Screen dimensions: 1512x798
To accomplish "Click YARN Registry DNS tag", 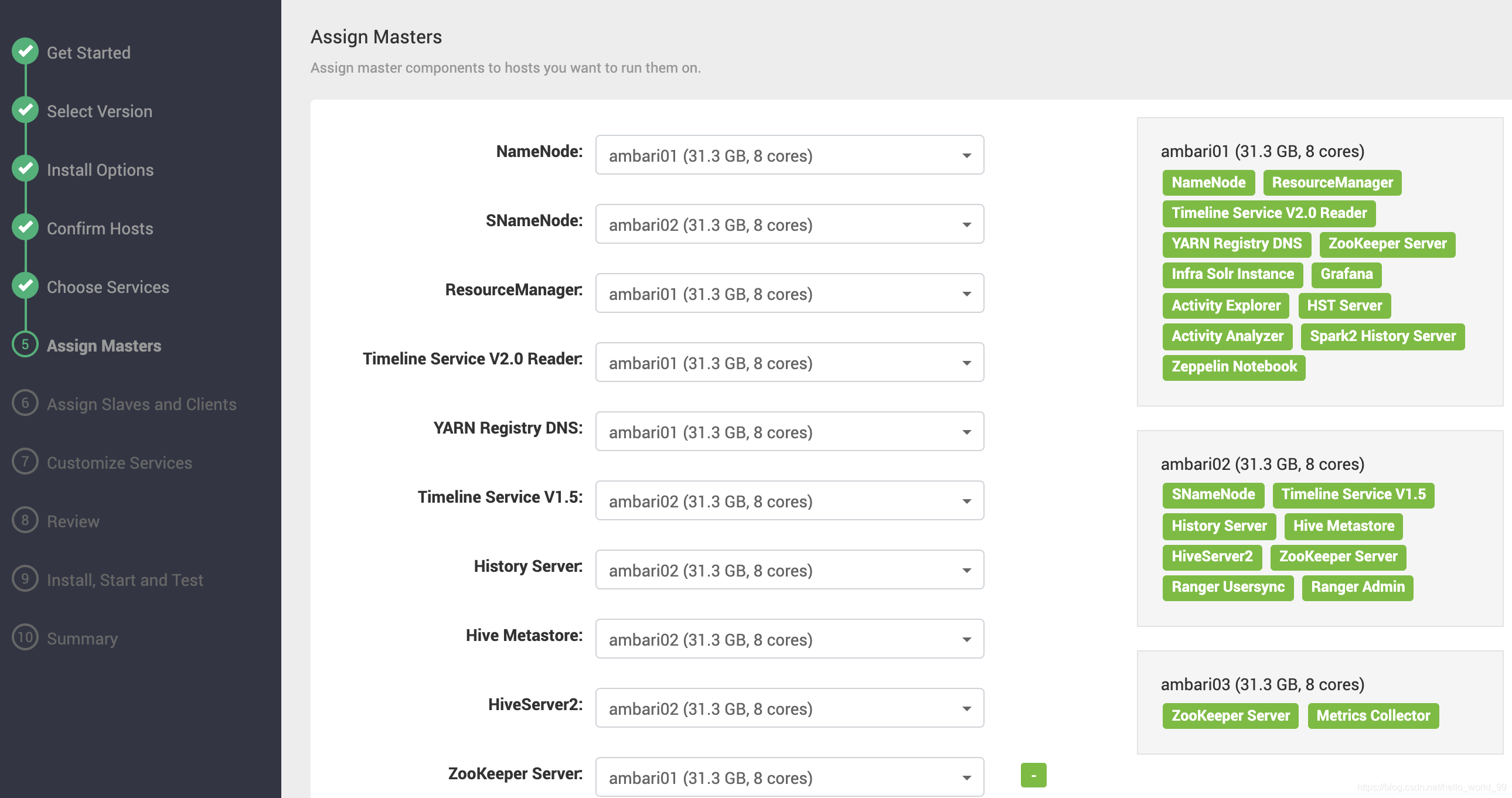I will 1237,244.
